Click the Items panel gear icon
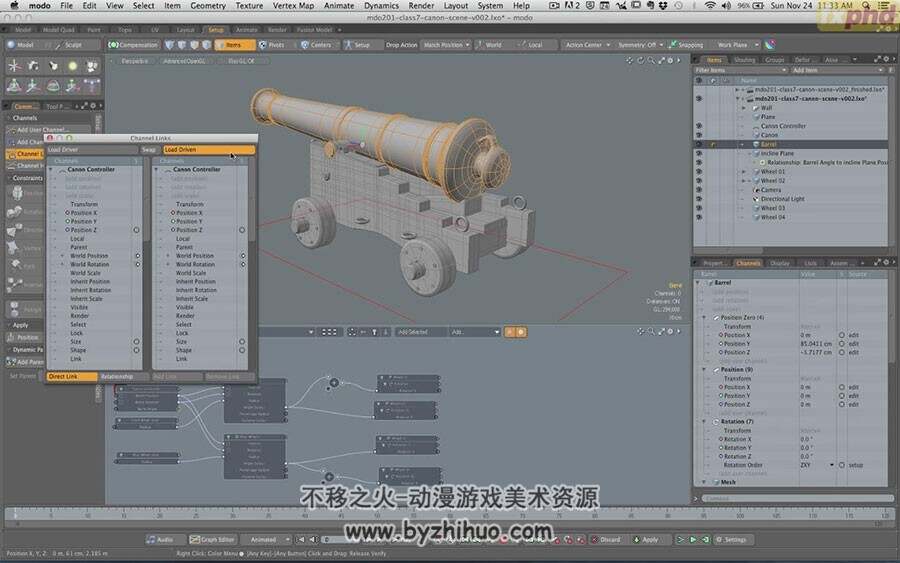The height and width of the screenshot is (563, 900). 886,59
